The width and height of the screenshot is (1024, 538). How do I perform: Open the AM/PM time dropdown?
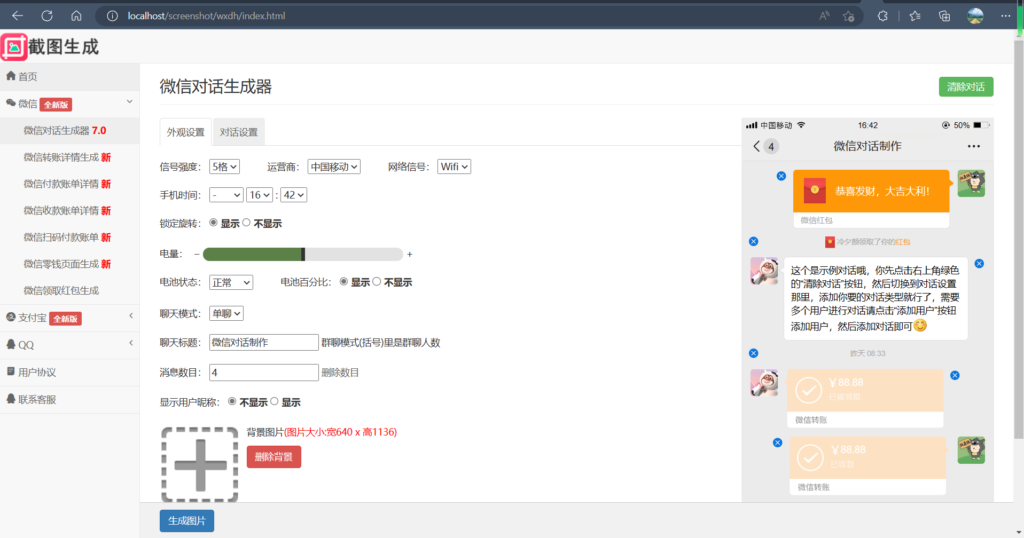click(x=226, y=195)
